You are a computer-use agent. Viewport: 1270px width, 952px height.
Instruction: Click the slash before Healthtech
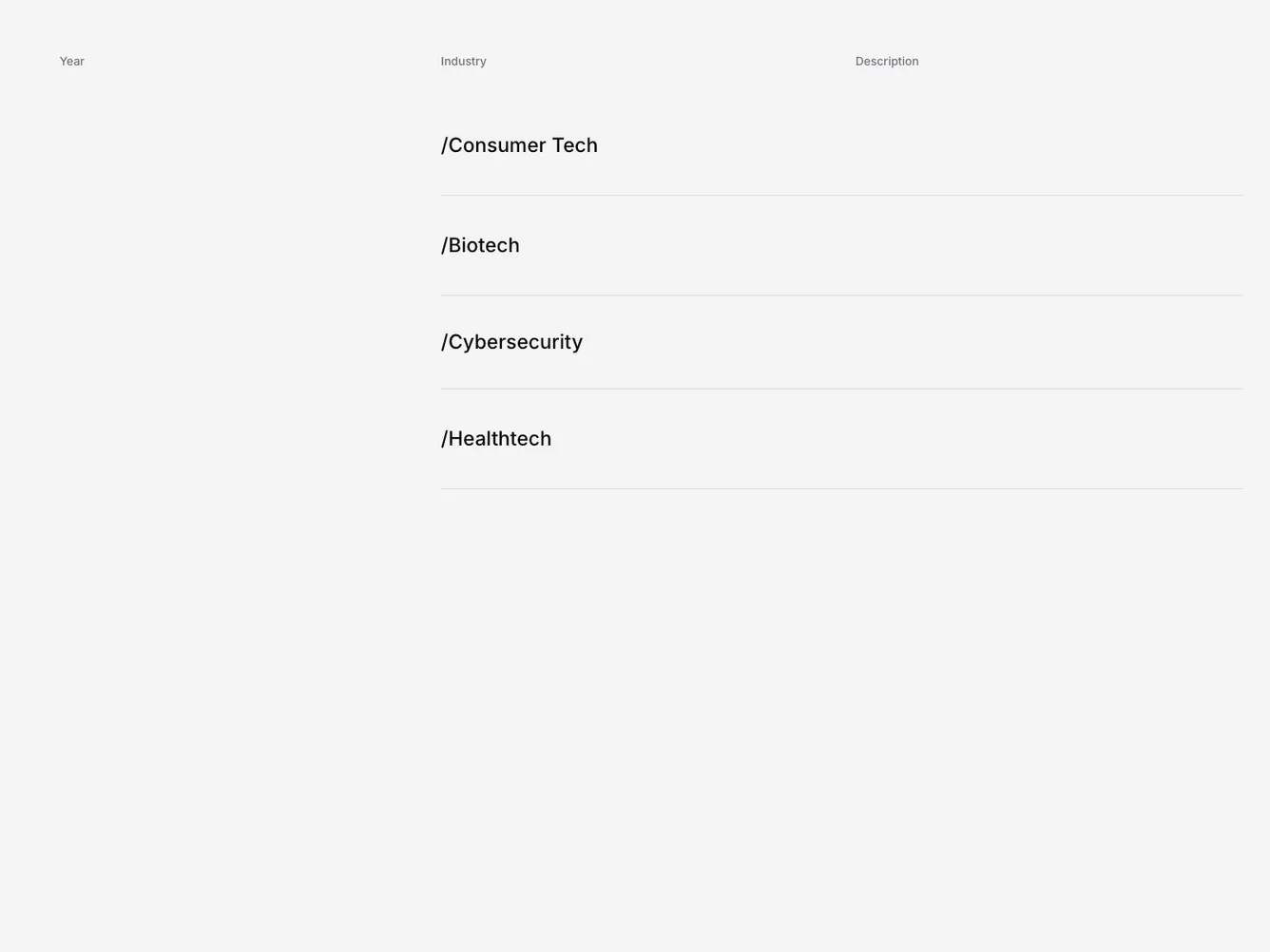coord(444,439)
